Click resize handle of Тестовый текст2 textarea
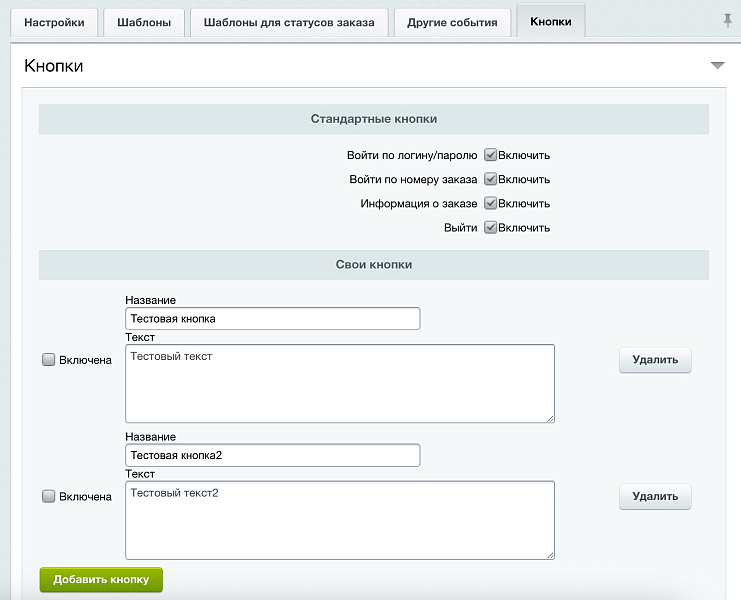The height and width of the screenshot is (600, 741). click(549, 553)
